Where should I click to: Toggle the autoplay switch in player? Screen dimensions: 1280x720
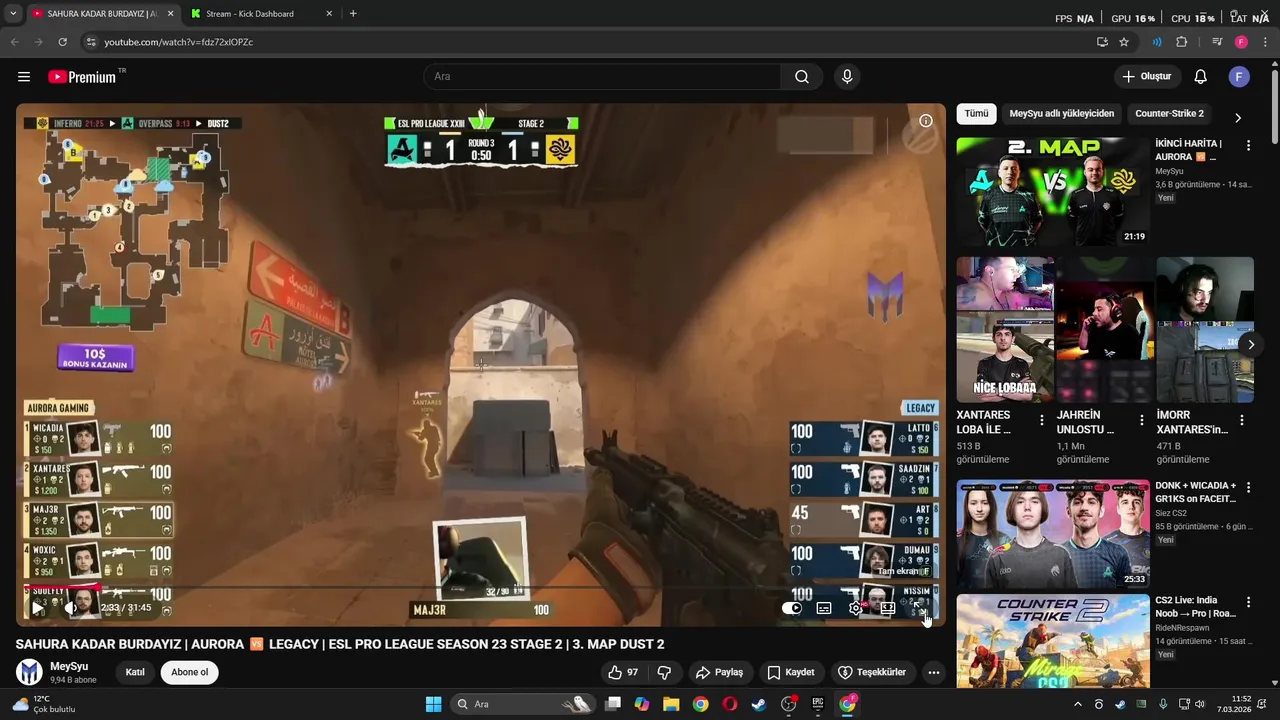(792, 608)
